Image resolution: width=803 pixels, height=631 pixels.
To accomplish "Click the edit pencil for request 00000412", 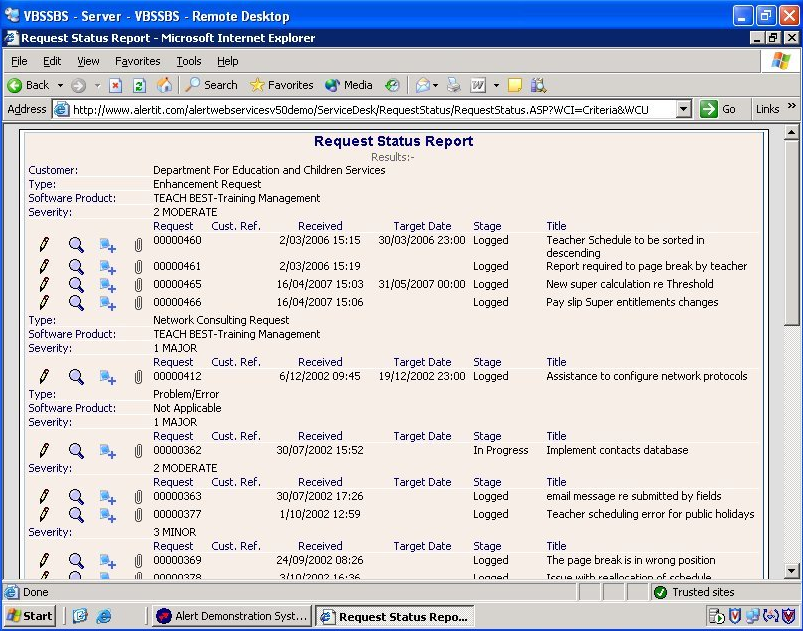I will 43,377.
